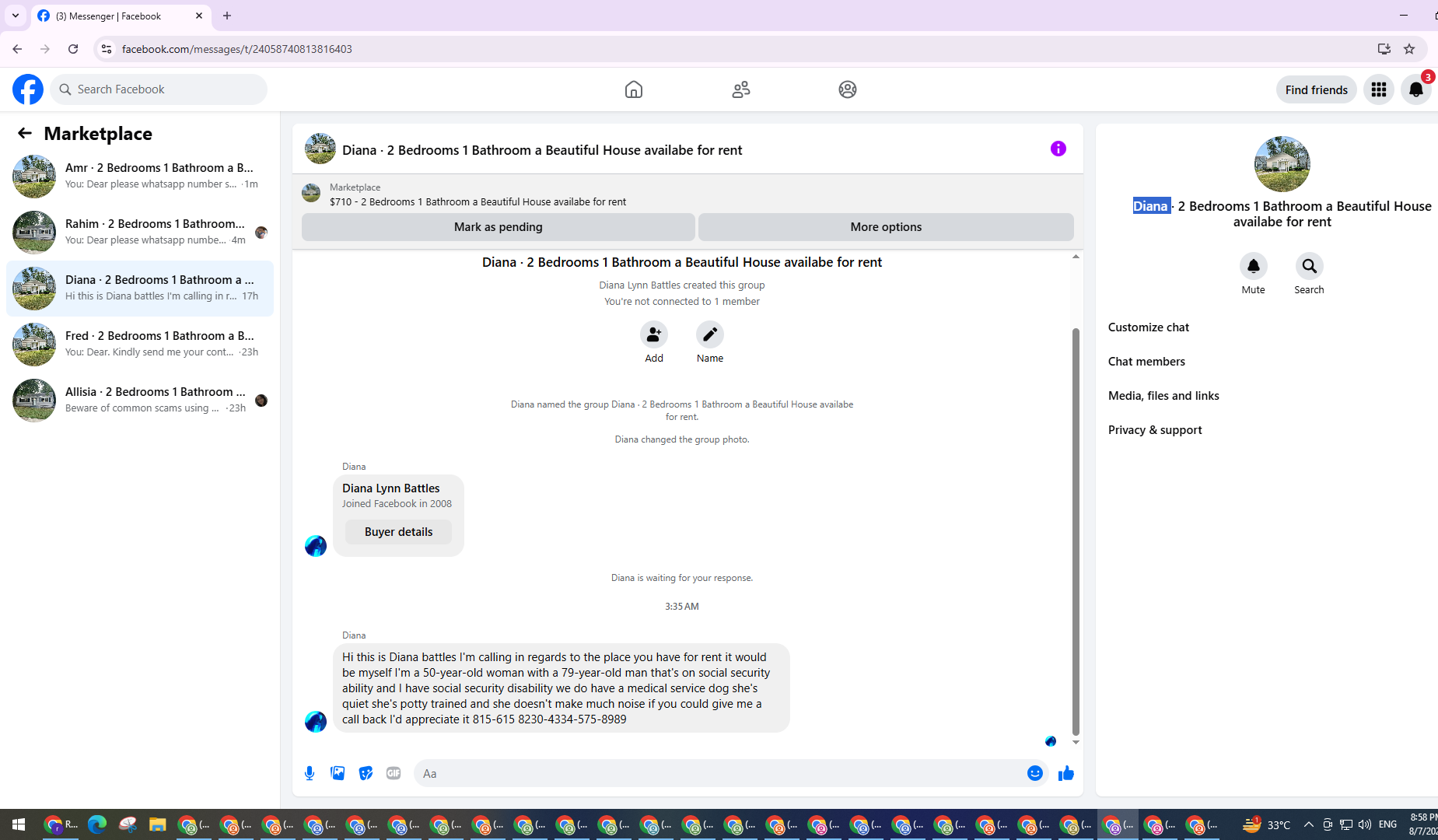The height and width of the screenshot is (840, 1438).
Task: Open the GIF picker icon
Action: click(394, 773)
